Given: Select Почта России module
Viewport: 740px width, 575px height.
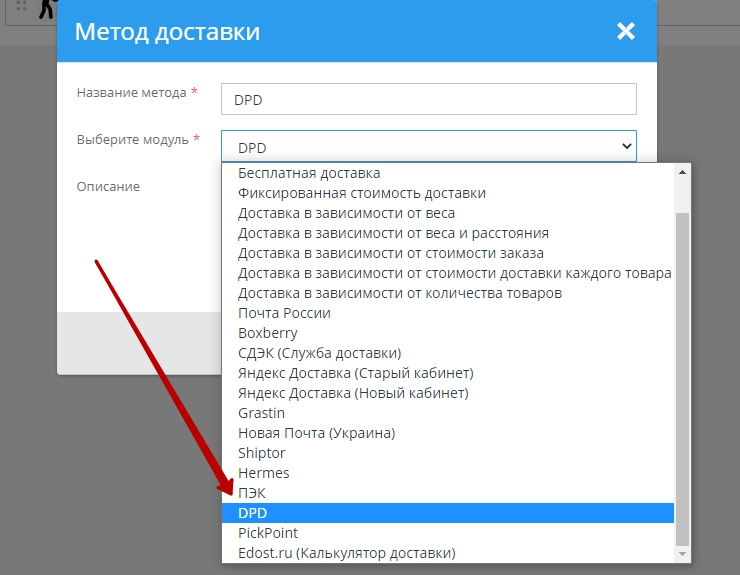Looking at the screenshot, I should tap(284, 313).
